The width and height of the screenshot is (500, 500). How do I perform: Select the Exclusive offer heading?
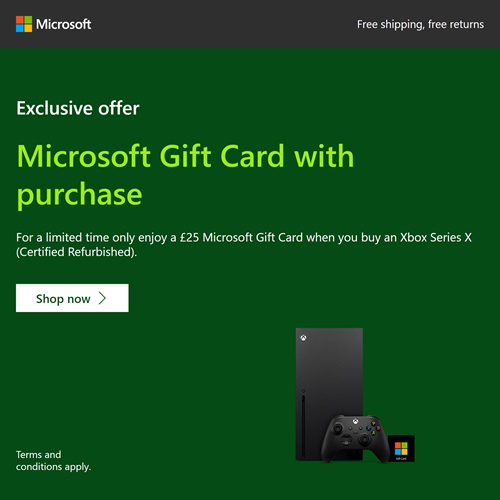click(x=78, y=108)
